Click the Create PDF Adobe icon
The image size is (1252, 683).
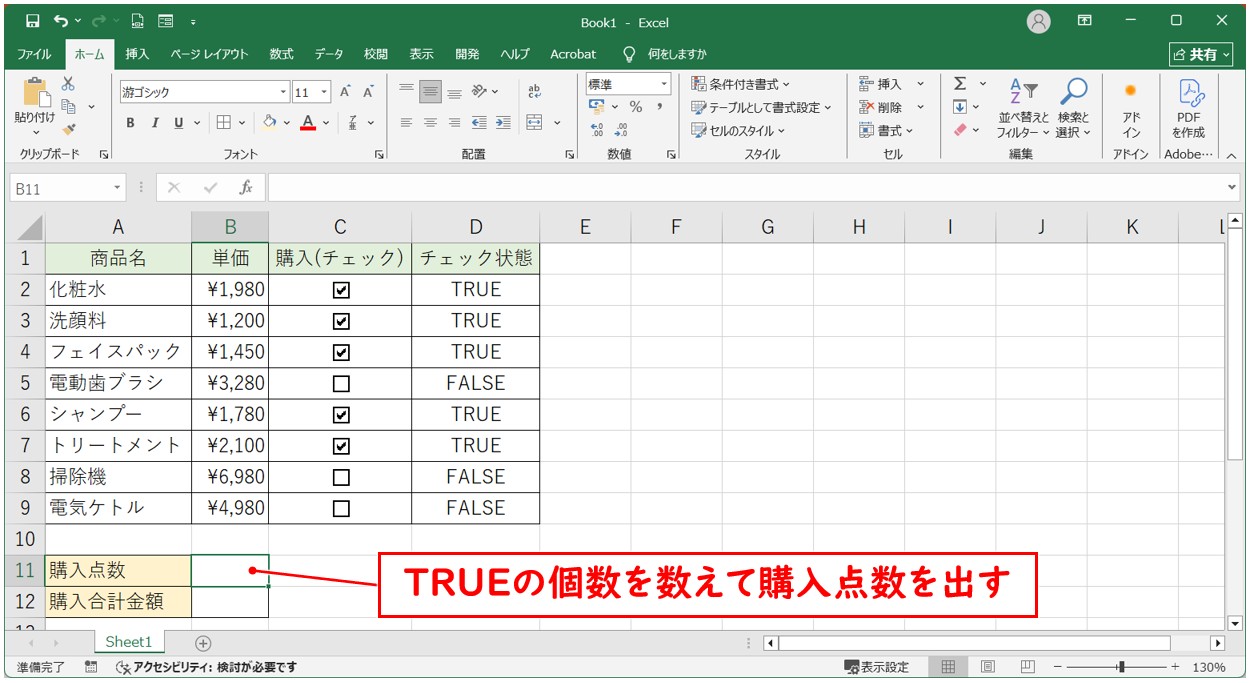pyautogui.click(x=1189, y=109)
